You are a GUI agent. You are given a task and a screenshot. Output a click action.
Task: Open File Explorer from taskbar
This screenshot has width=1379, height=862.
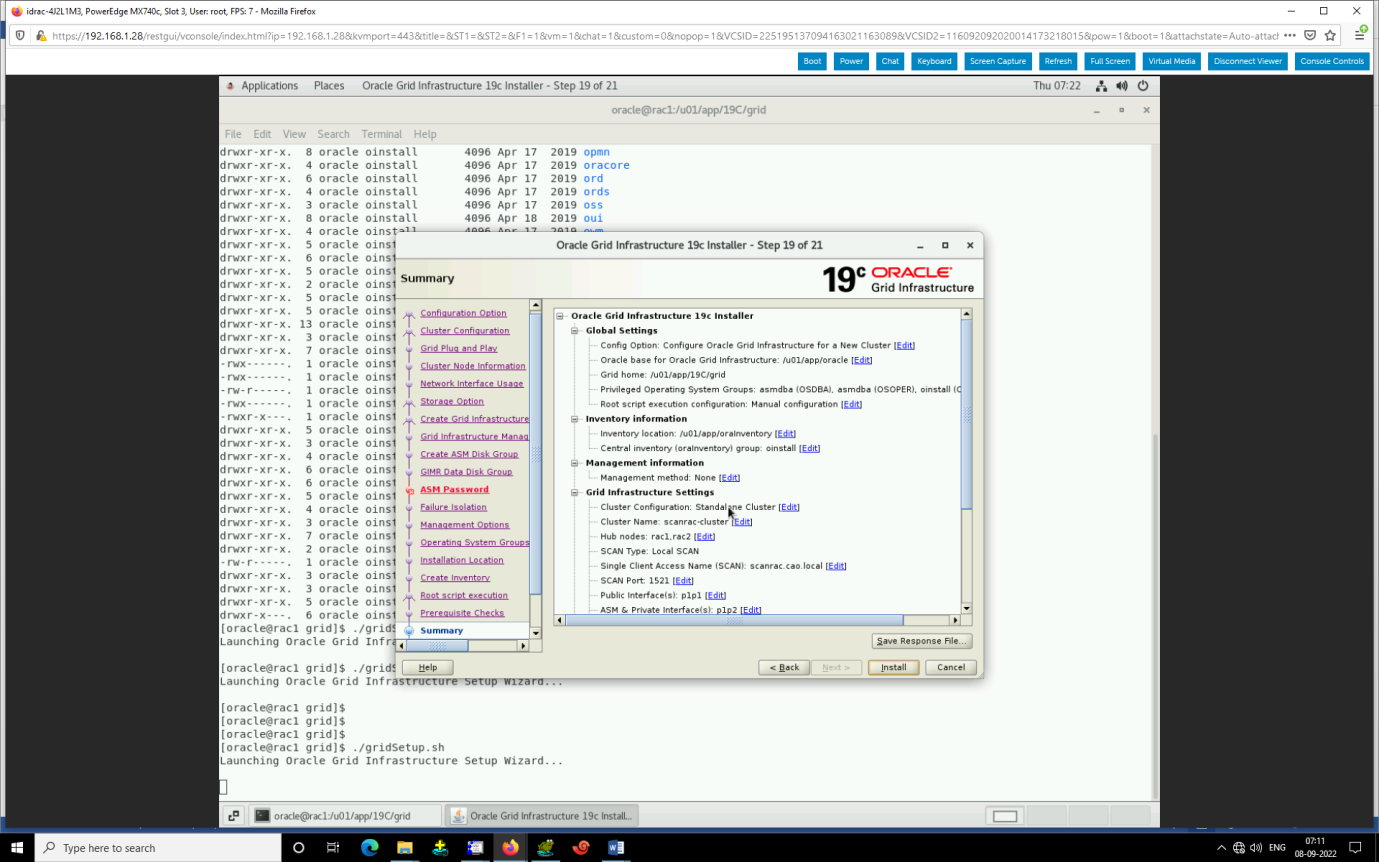click(404, 847)
